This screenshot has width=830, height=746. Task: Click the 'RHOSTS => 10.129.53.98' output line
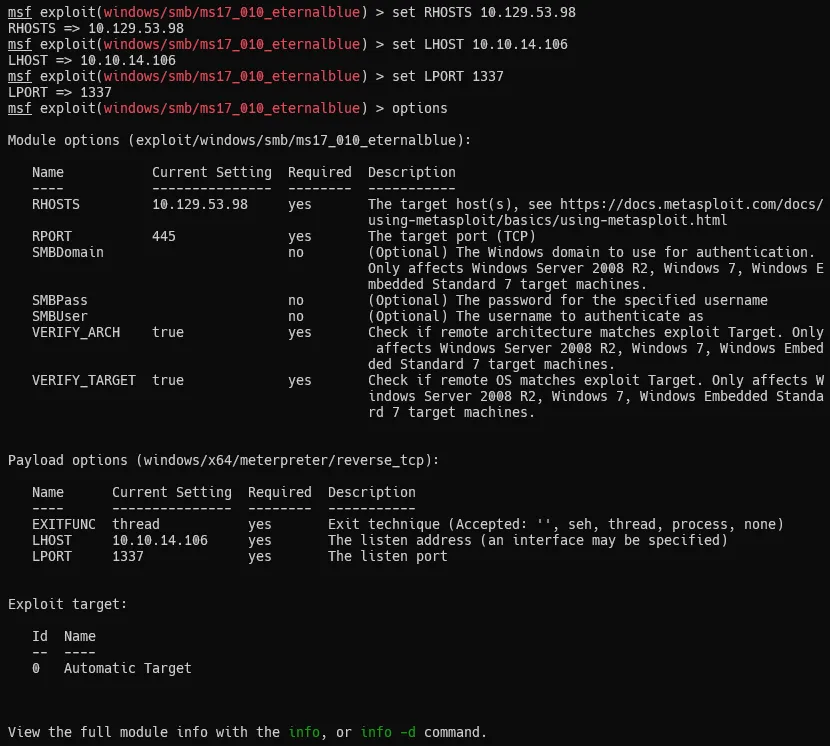point(96,28)
